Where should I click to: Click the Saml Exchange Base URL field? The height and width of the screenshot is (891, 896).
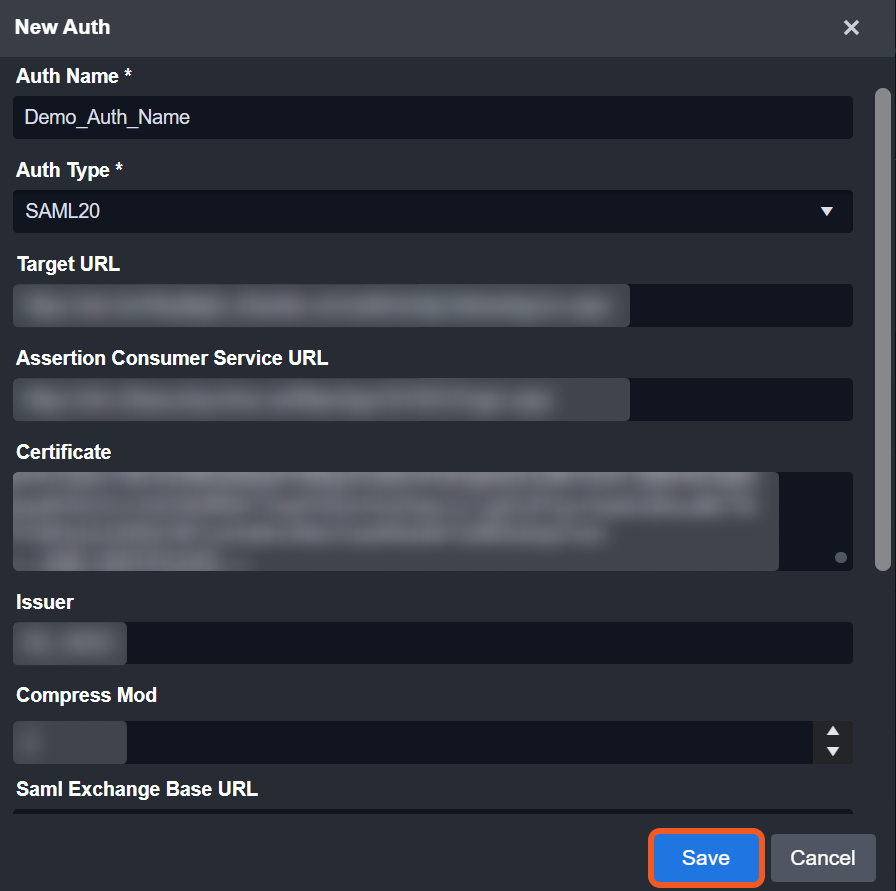[x=432, y=811]
